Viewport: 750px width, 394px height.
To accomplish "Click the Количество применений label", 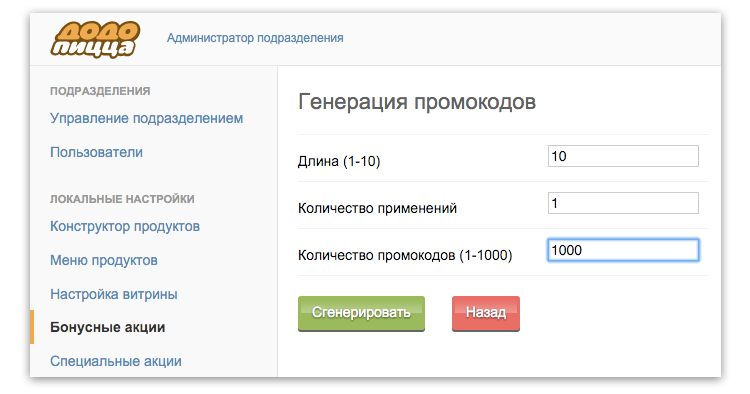I will point(377,208).
